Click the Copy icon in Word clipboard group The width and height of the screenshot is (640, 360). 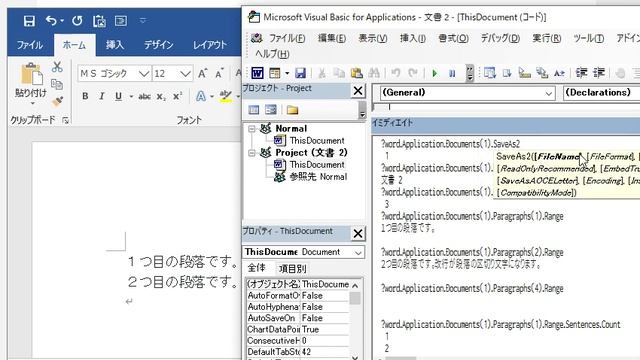point(57,84)
